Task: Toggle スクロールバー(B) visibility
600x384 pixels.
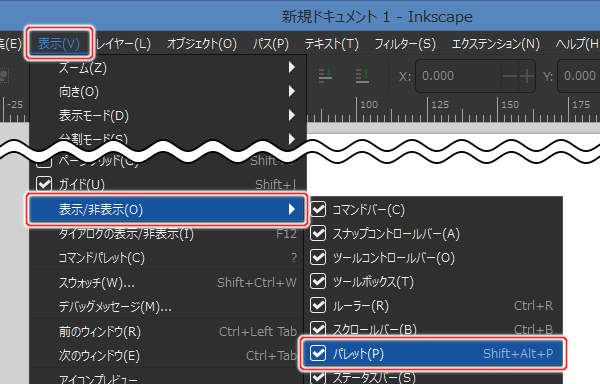Action: tap(318, 328)
